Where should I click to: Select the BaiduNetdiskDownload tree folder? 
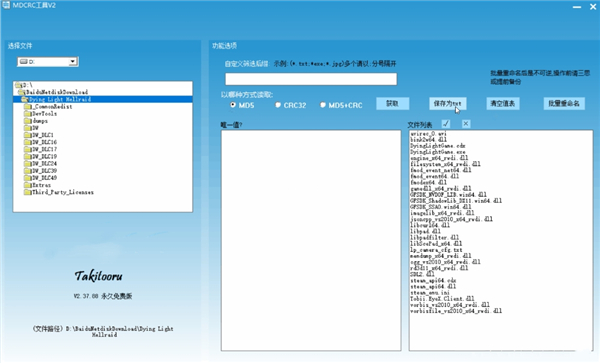[x=57, y=92]
